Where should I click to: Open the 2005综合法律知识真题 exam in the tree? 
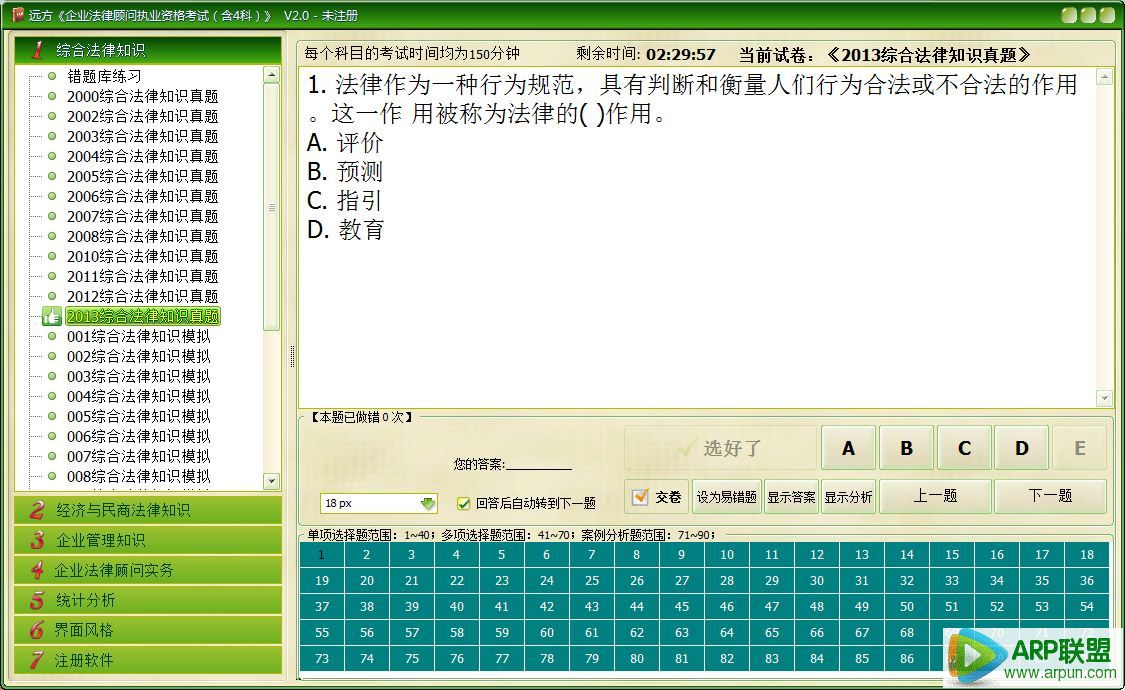click(x=142, y=176)
